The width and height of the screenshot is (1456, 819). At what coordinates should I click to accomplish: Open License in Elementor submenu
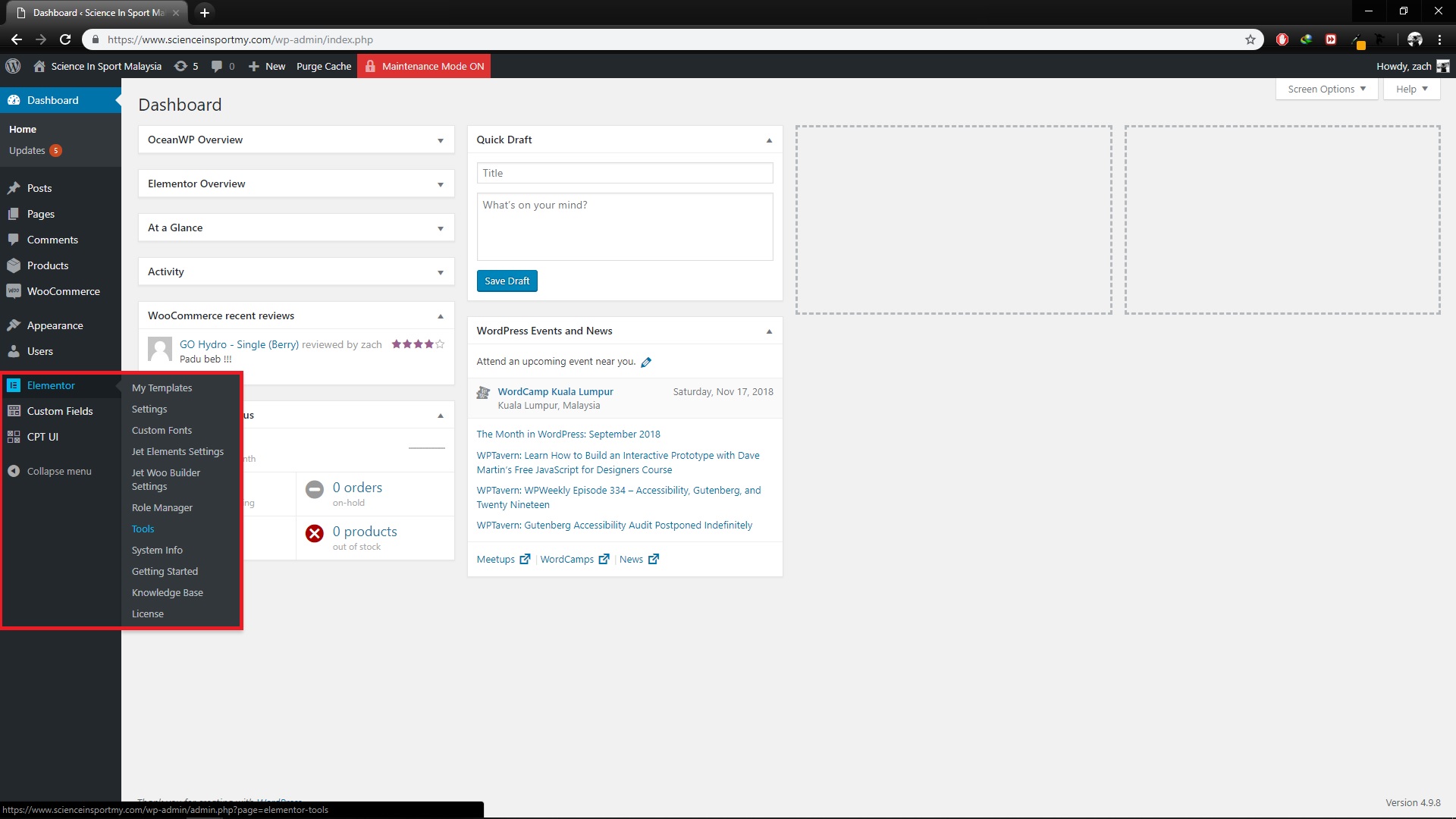click(x=148, y=613)
